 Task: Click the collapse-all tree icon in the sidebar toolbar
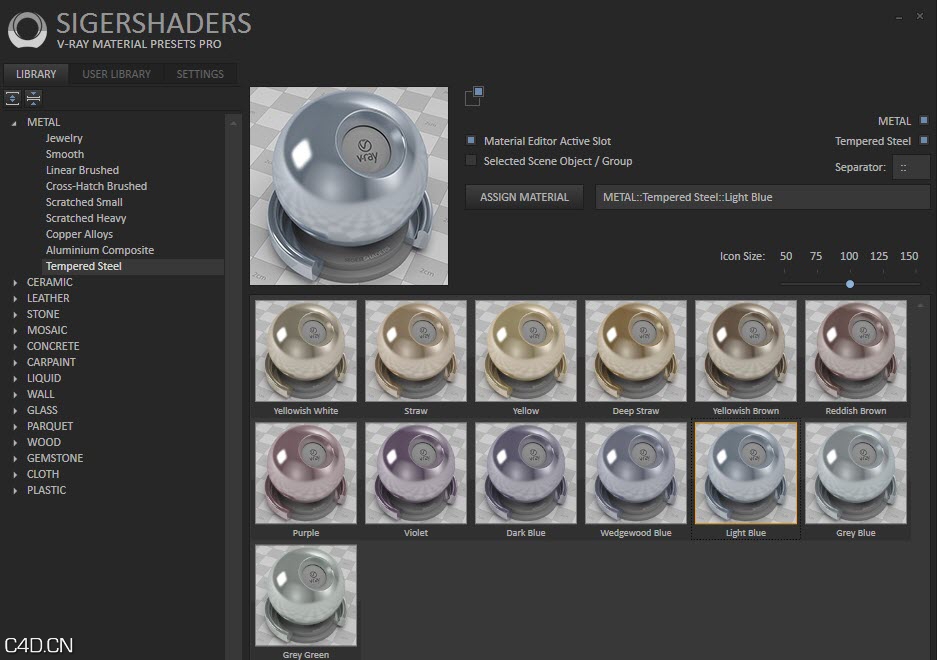click(x=33, y=98)
